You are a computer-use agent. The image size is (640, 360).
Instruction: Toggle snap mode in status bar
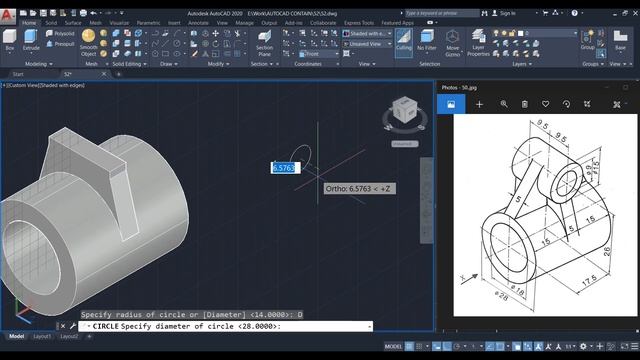[x=419, y=347]
